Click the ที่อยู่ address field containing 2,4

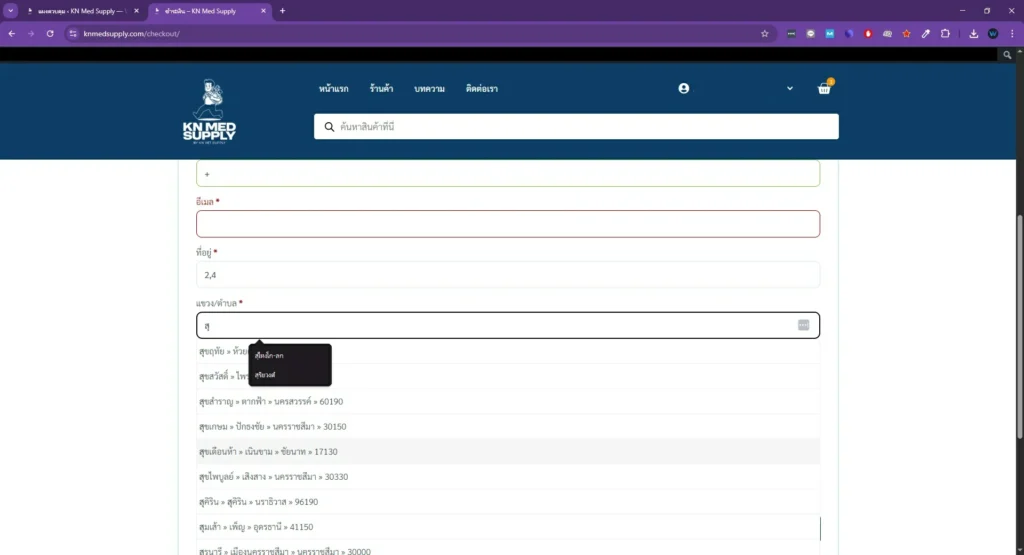508,275
